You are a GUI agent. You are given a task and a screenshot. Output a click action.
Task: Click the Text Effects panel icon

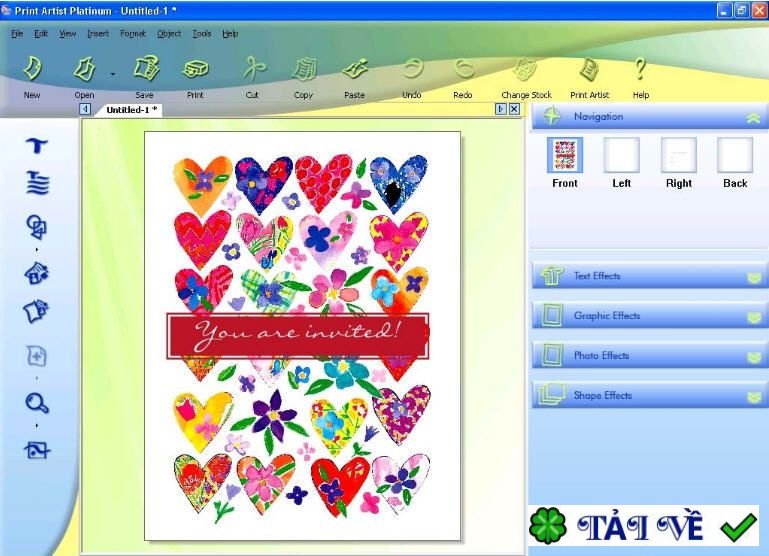point(552,276)
